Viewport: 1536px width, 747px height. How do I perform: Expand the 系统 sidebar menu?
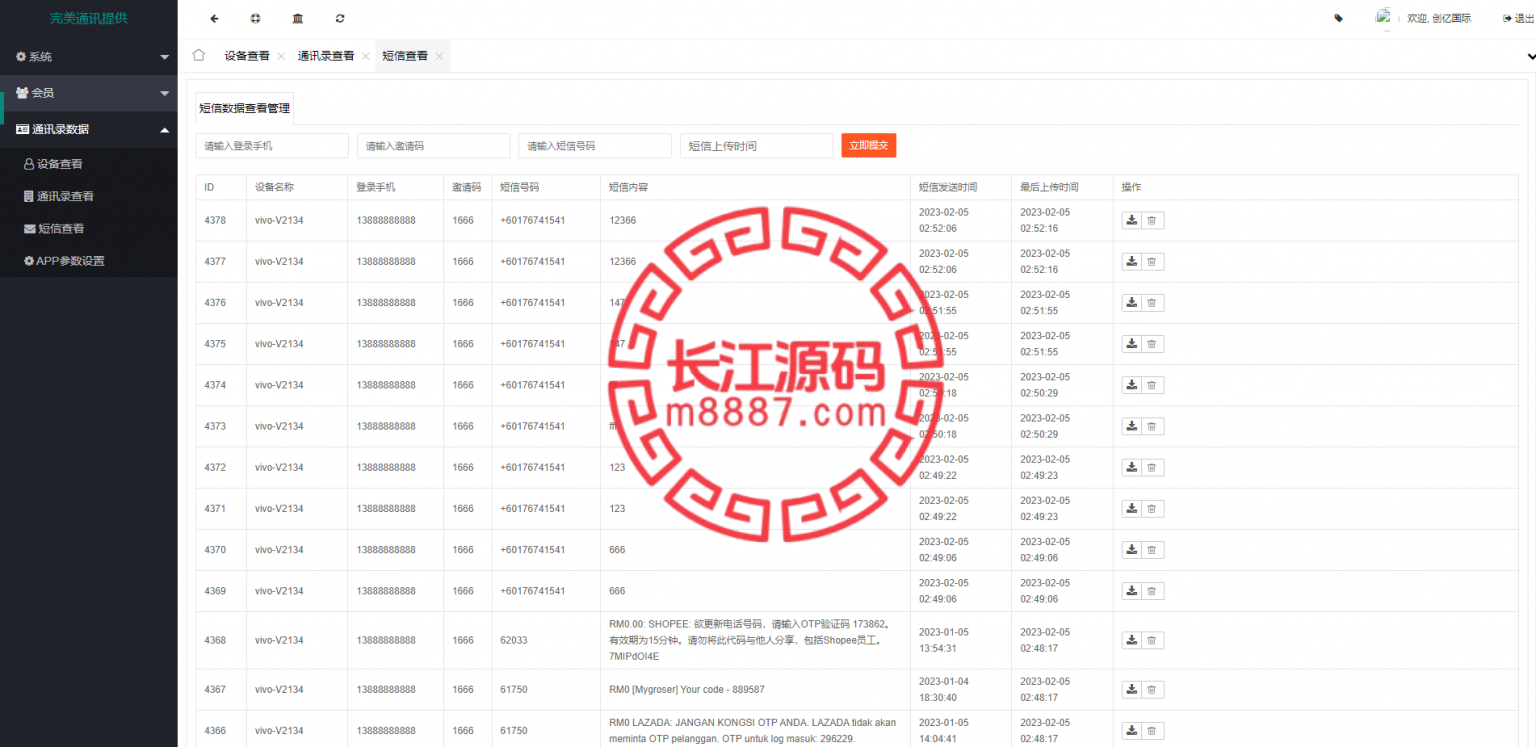tap(89, 57)
